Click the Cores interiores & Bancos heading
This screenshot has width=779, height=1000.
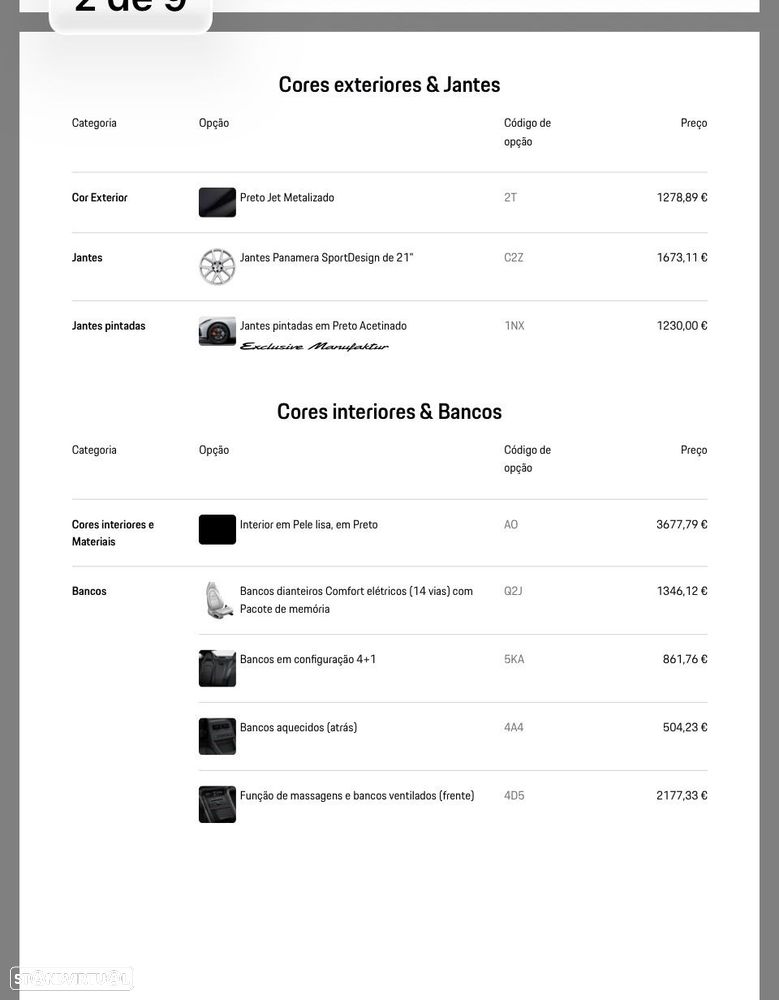click(x=389, y=412)
